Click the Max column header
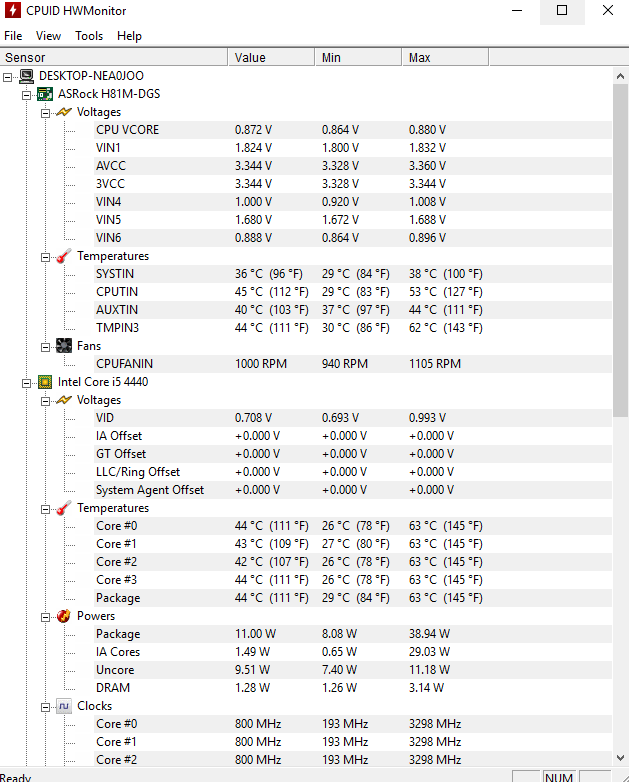629x782 pixels. (445, 57)
